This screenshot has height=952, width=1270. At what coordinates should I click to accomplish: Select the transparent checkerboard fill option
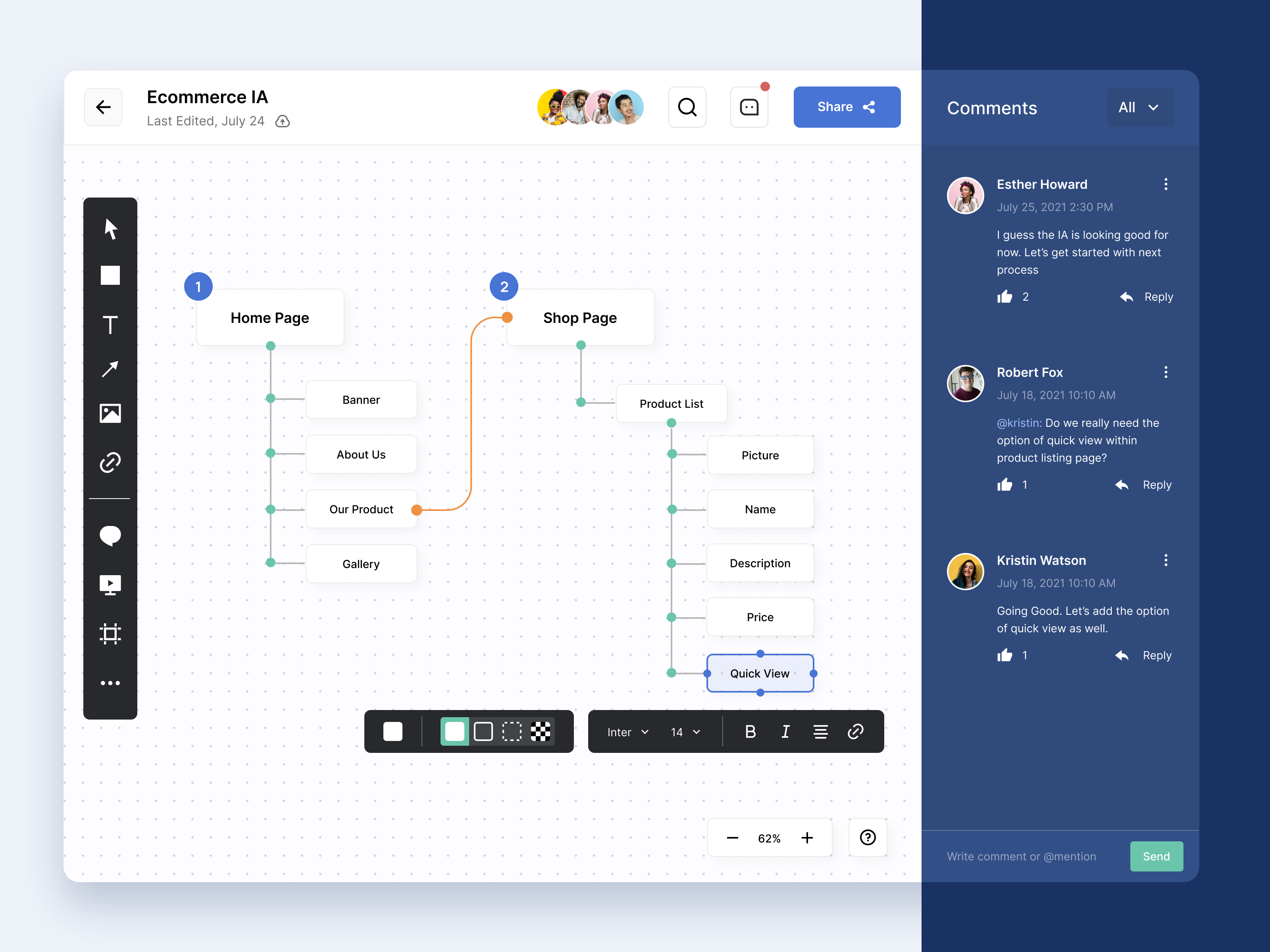coord(540,731)
